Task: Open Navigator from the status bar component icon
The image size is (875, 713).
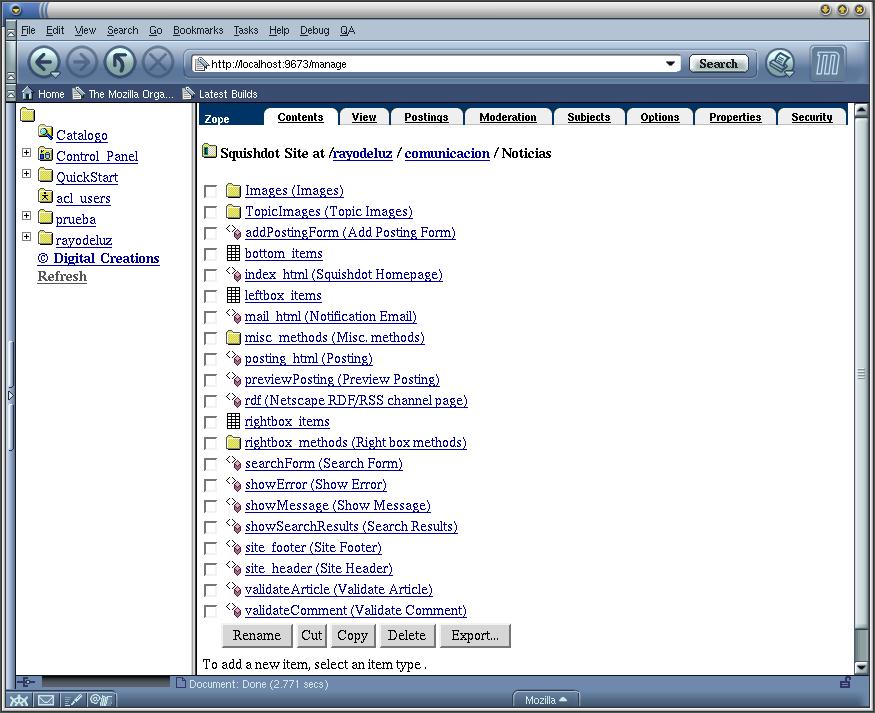Action: click(x=19, y=700)
